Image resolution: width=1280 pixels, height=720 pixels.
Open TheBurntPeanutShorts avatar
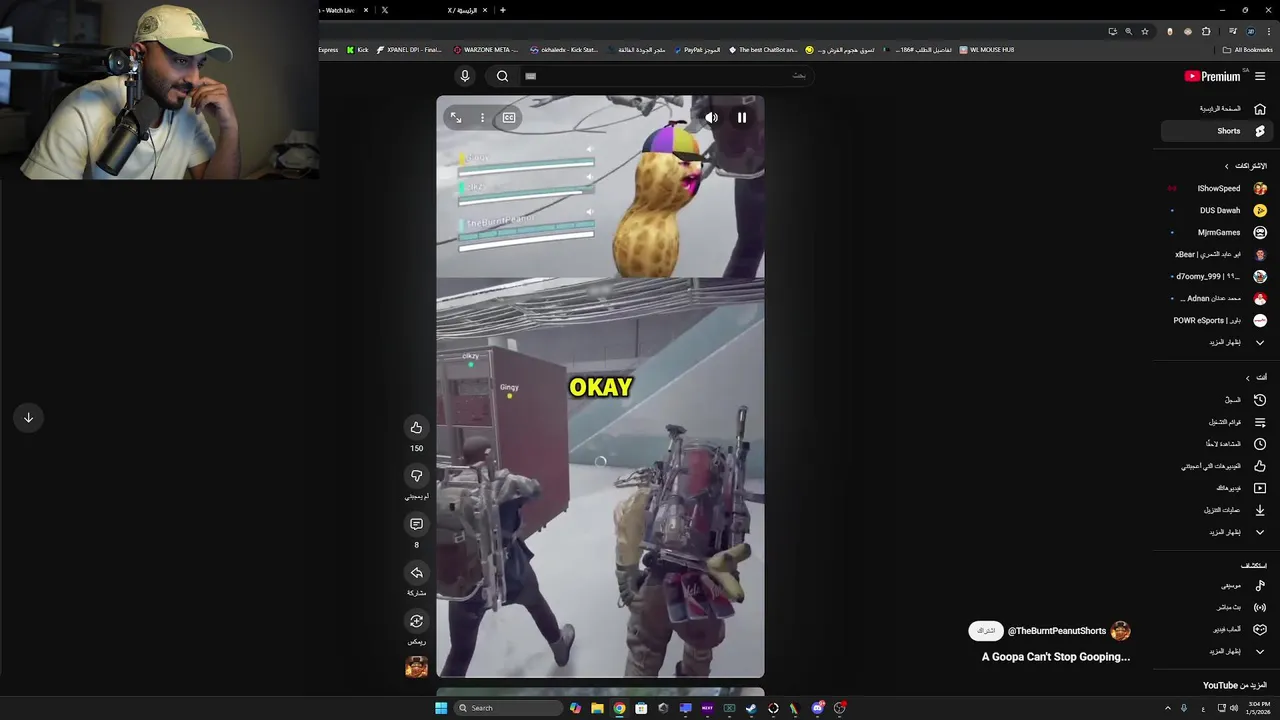(x=1121, y=631)
